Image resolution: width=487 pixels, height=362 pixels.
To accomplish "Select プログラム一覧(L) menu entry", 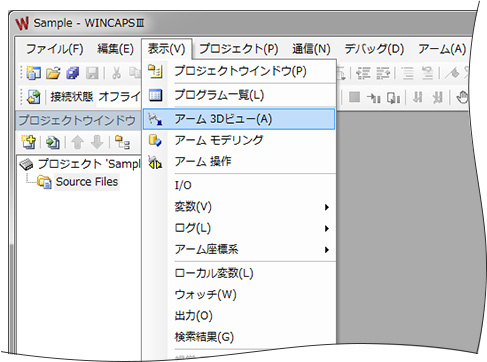I will tap(239, 95).
